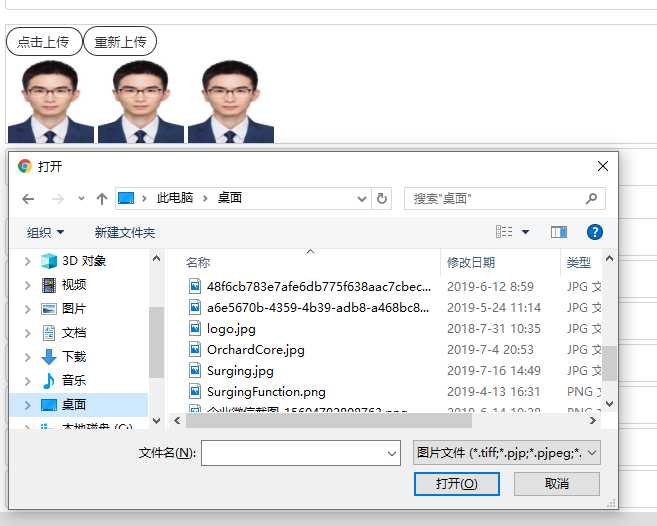
Task: Sort files by the 类型 column header
Action: click(579, 263)
